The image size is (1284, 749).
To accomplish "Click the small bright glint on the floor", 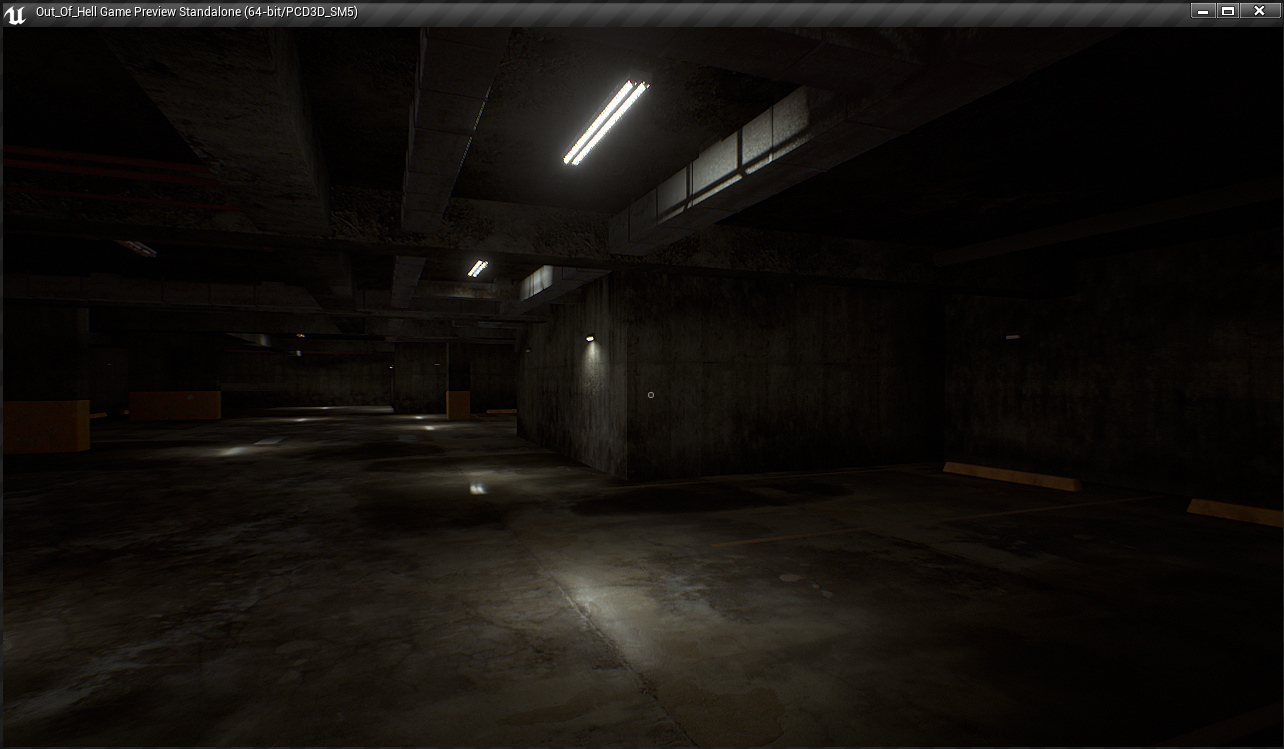I will tap(478, 488).
